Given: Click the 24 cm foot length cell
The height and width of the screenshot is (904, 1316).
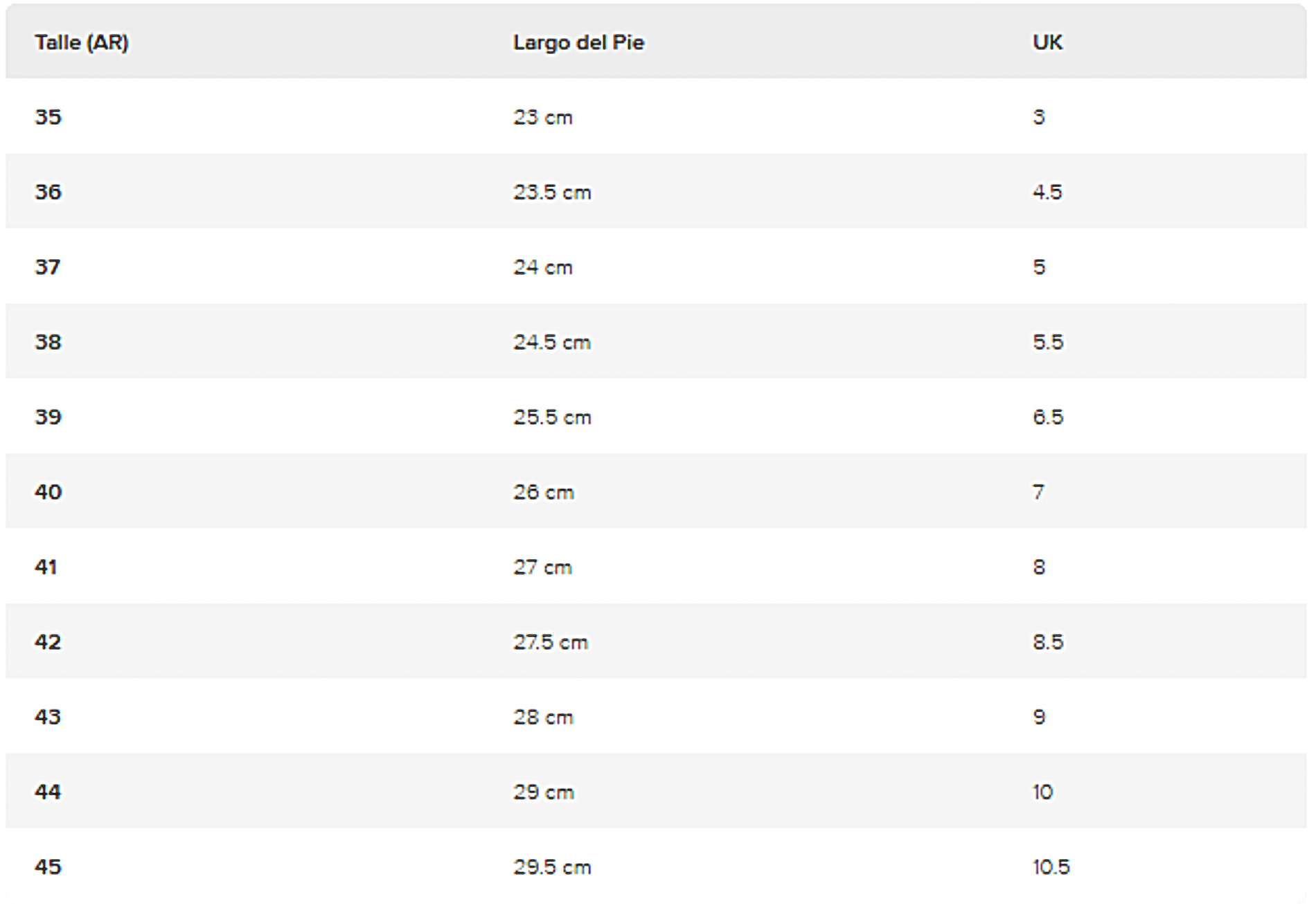Looking at the screenshot, I should pyautogui.click(x=543, y=267).
